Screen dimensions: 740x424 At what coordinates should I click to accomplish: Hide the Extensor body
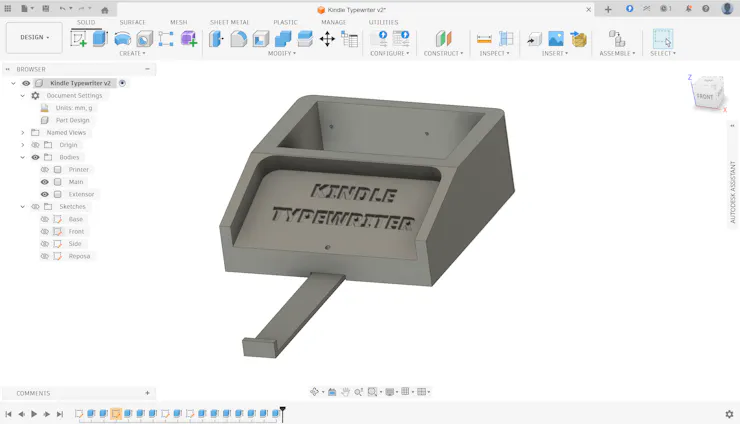click(44, 194)
